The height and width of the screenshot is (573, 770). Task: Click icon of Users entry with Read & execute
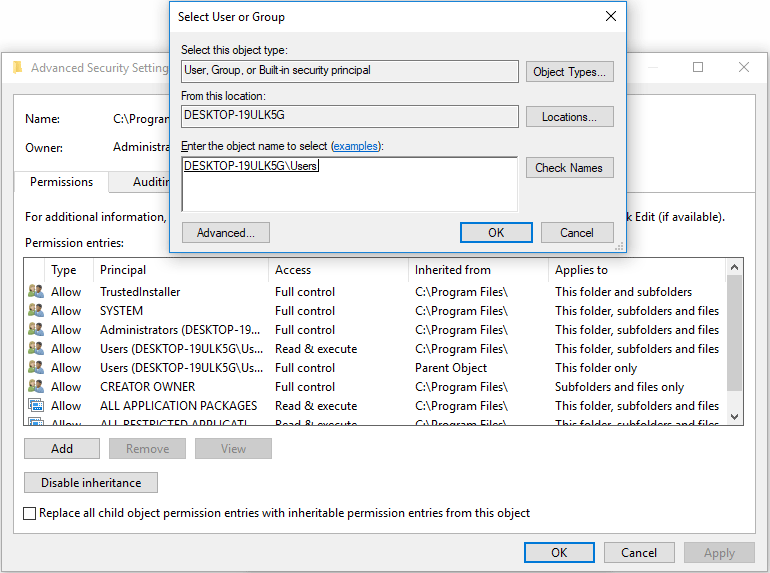point(36,349)
